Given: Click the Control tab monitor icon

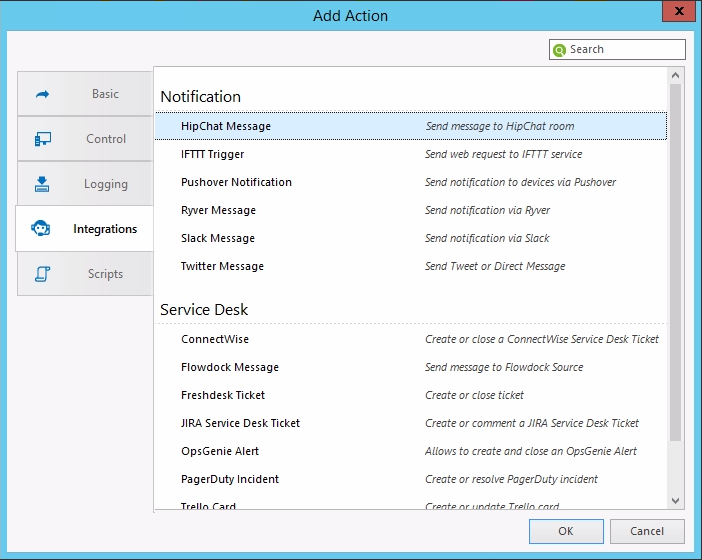Looking at the screenshot, I should 43,139.
